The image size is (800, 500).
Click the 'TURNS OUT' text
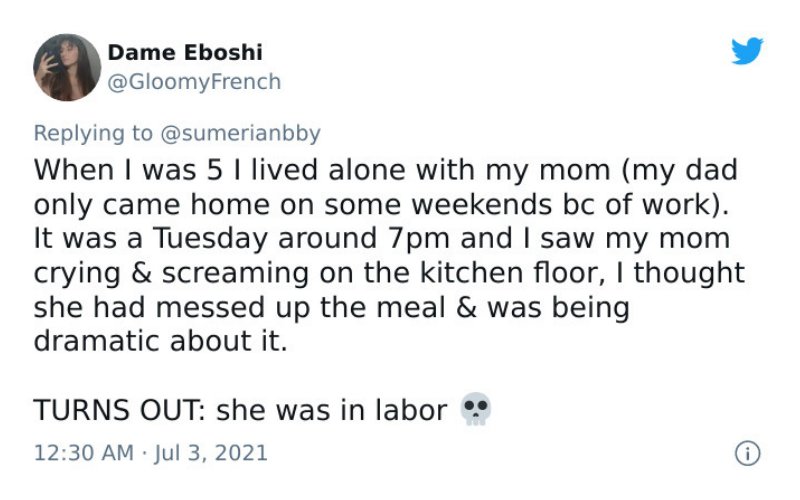[120, 410]
